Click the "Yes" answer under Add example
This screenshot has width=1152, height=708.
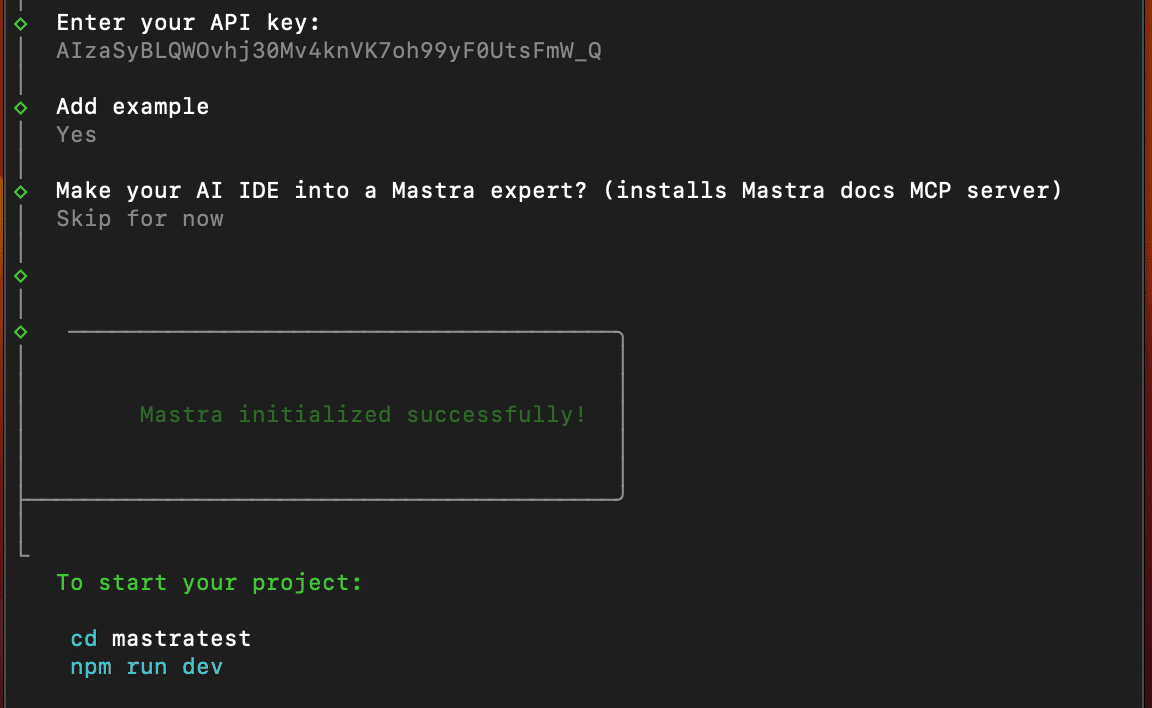(x=77, y=134)
